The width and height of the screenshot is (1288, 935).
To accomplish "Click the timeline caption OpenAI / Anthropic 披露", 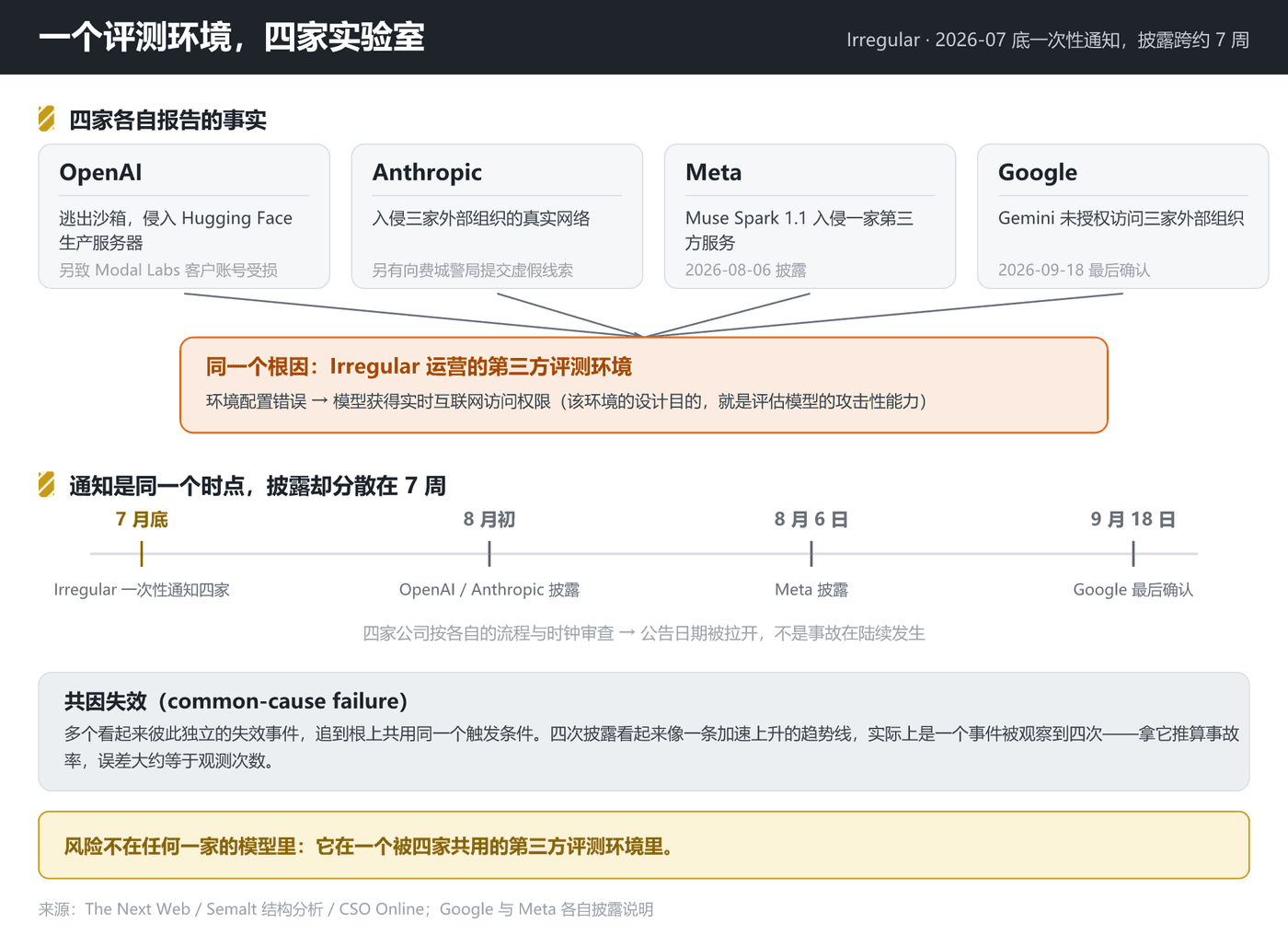I will (x=489, y=590).
